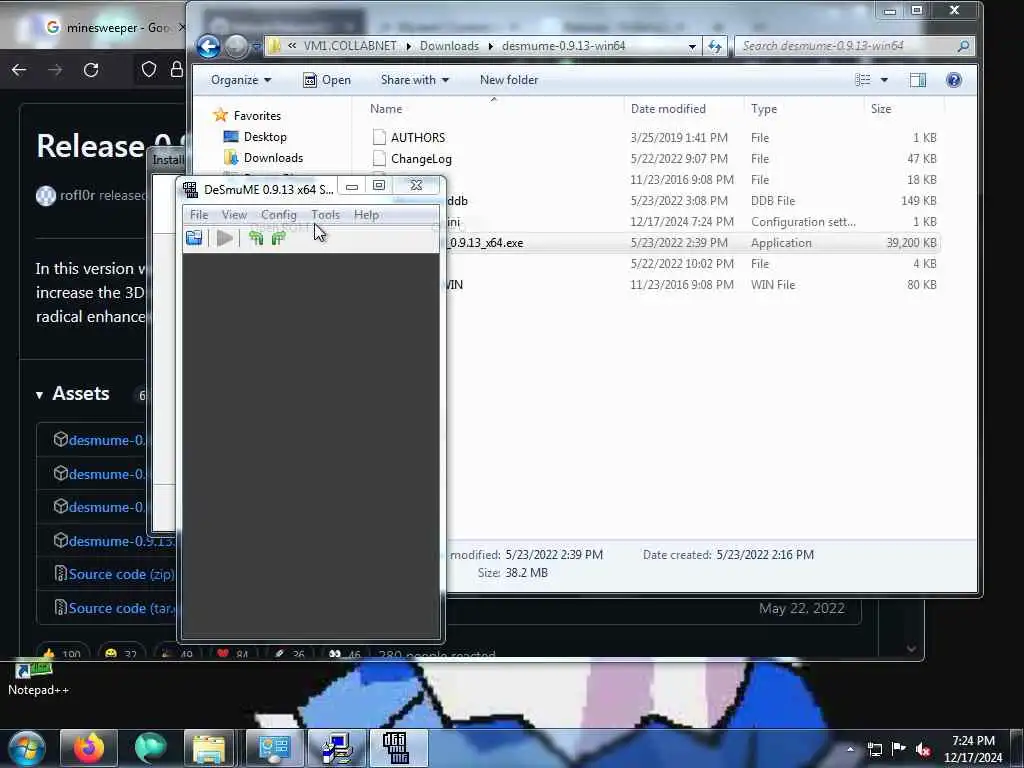Viewport: 1024px width, 768px height.
Task: Expand the view options dropdown arrow
Action: point(884,80)
